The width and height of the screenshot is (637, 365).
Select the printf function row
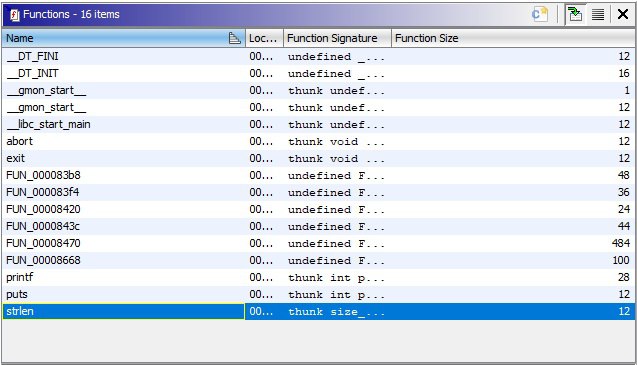pos(318,277)
